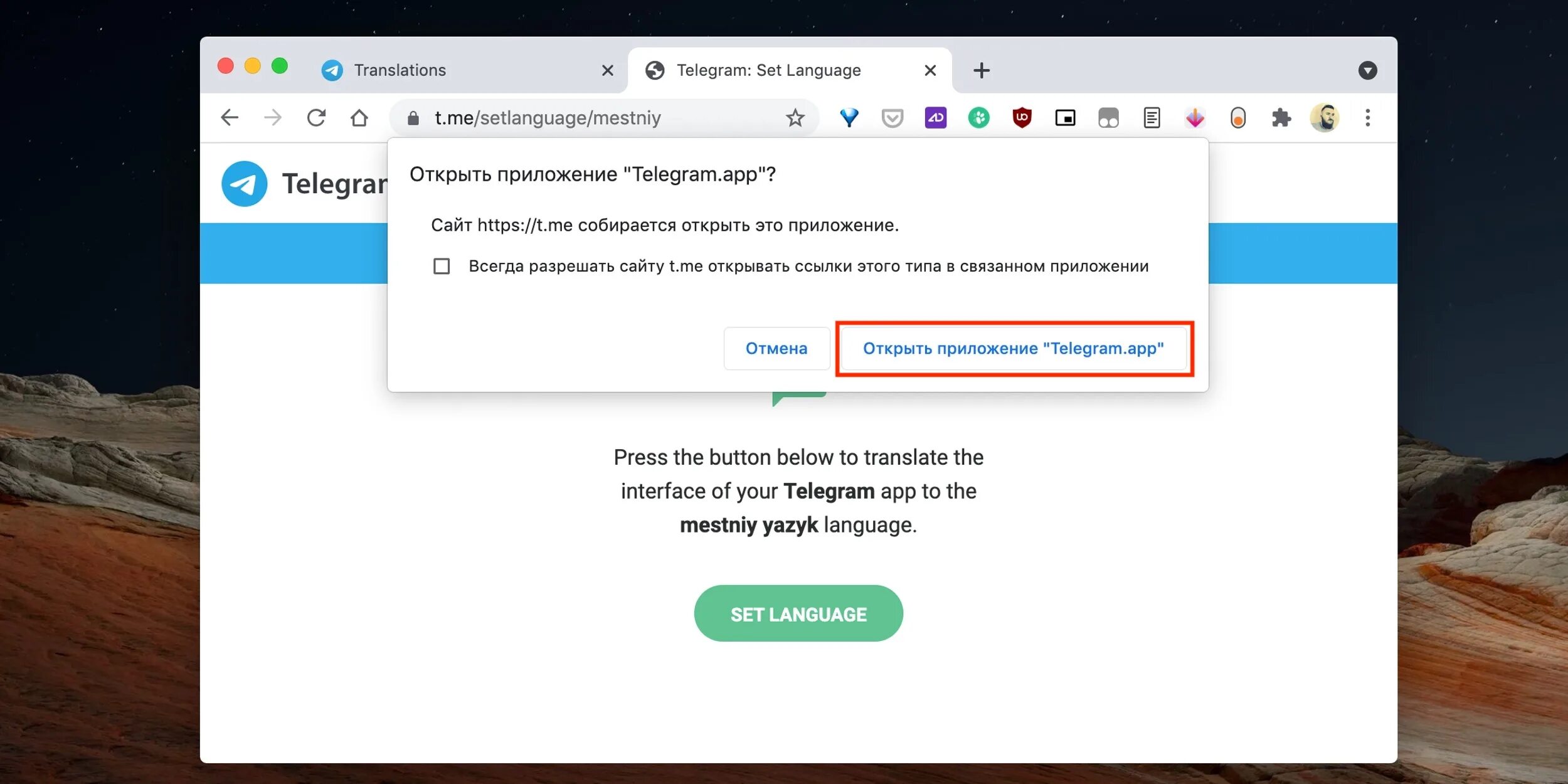Click the uBlock Origin icon
The image size is (1568, 784).
click(1021, 117)
